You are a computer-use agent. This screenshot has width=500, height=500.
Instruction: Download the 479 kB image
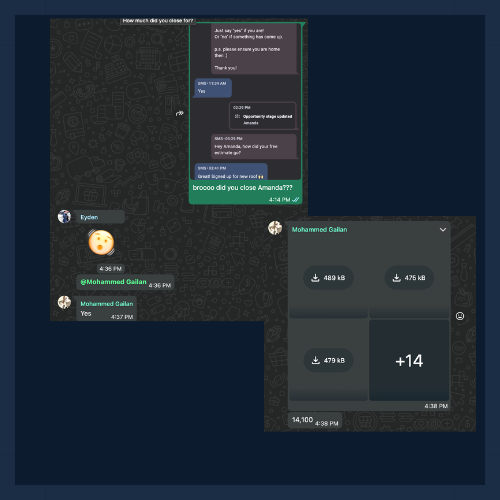[x=328, y=360]
